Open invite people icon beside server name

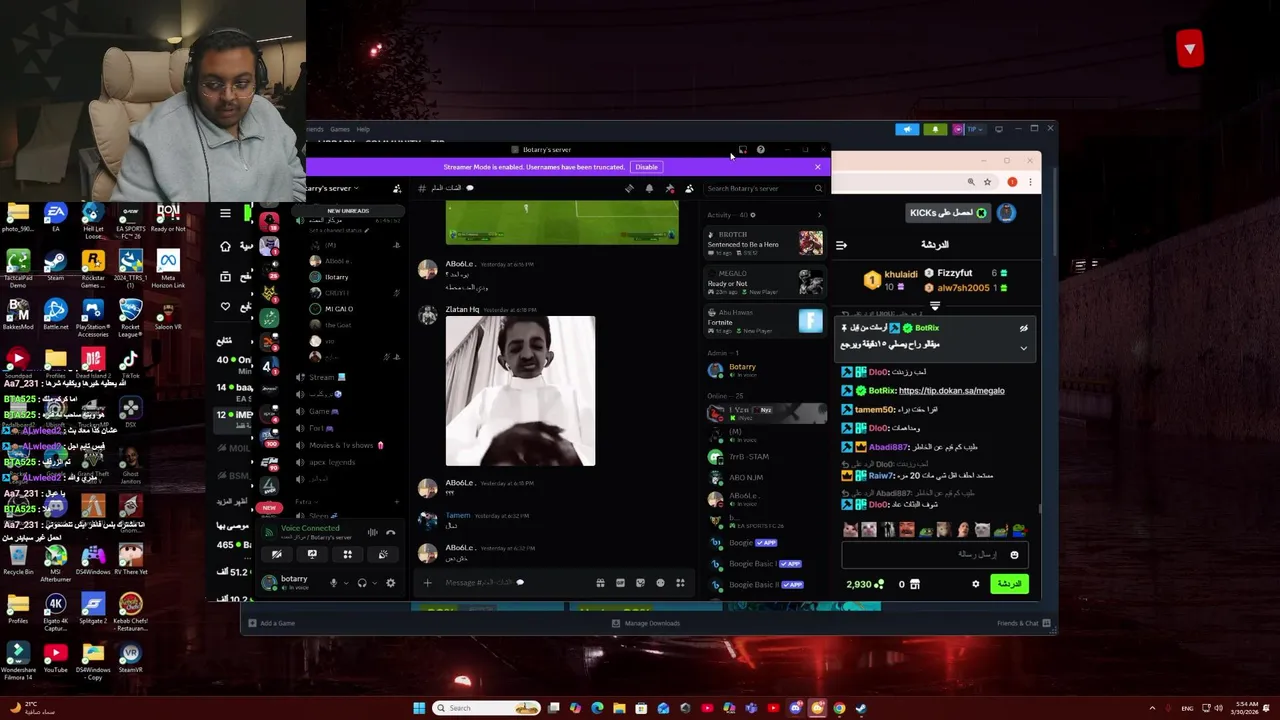click(397, 188)
